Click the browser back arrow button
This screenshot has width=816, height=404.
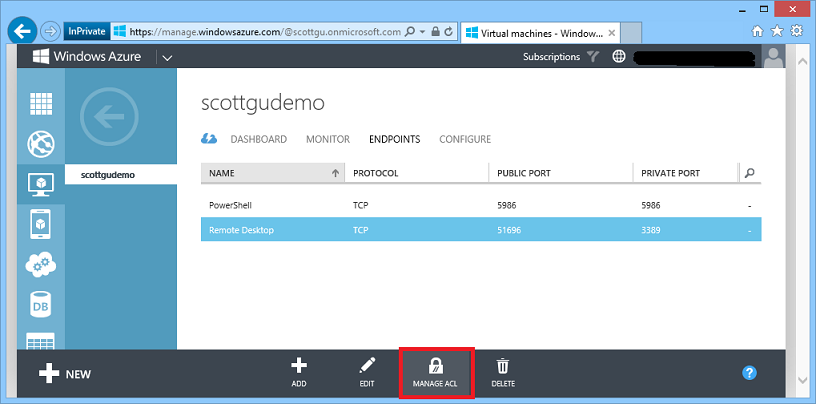(22, 32)
